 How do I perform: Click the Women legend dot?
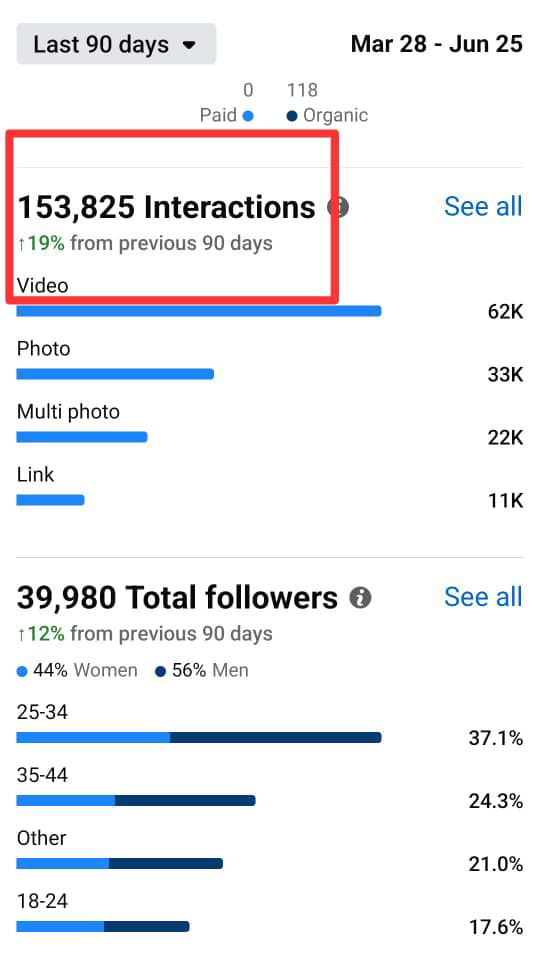pyautogui.click(x=23, y=671)
